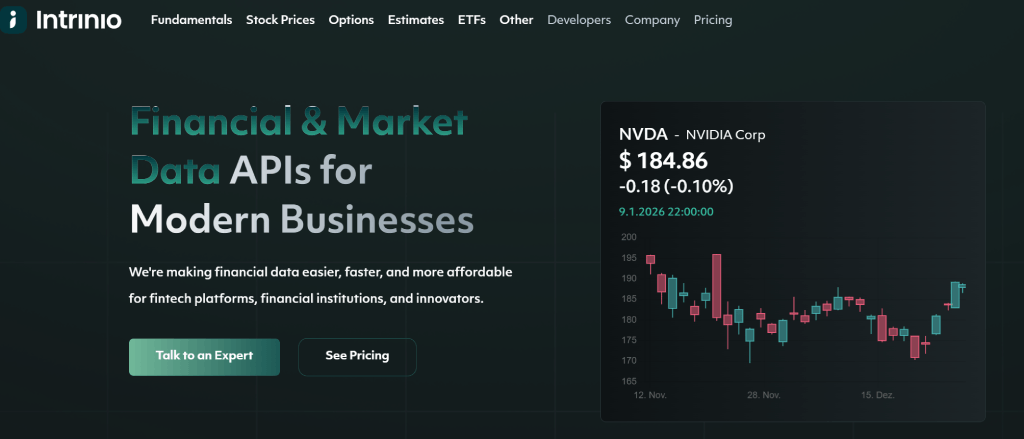Click the See Pricing button

coord(357,356)
